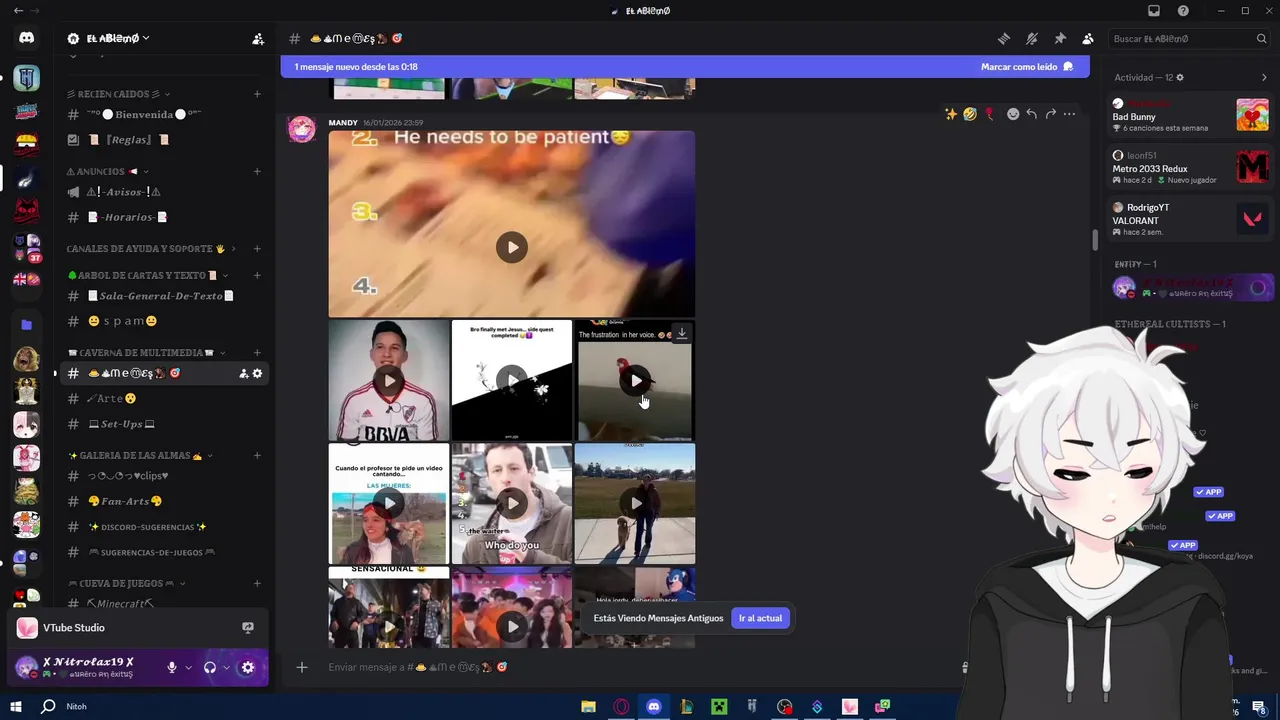1280x720 pixels.
Task: Open Discord icon in Windows taskbar
Action: click(x=654, y=706)
